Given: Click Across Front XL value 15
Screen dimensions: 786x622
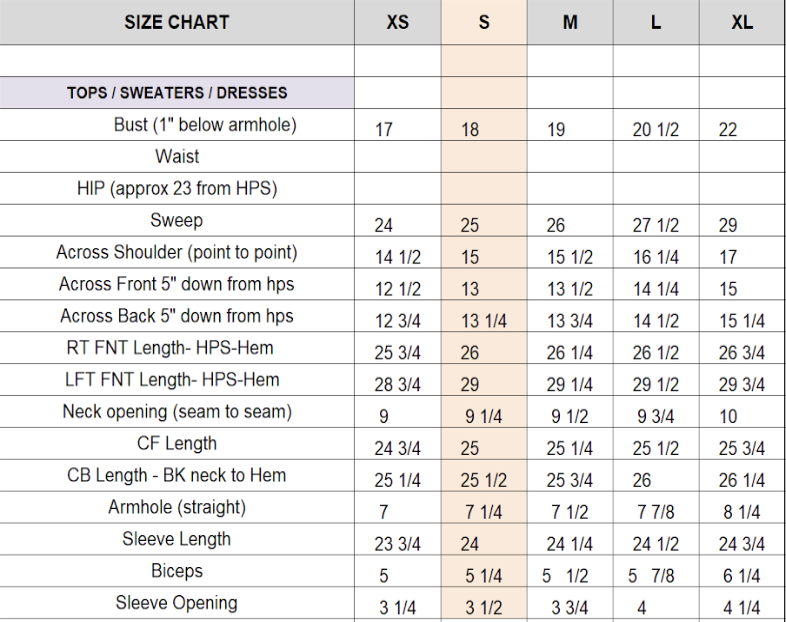Looking at the screenshot, I should coord(728,289).
